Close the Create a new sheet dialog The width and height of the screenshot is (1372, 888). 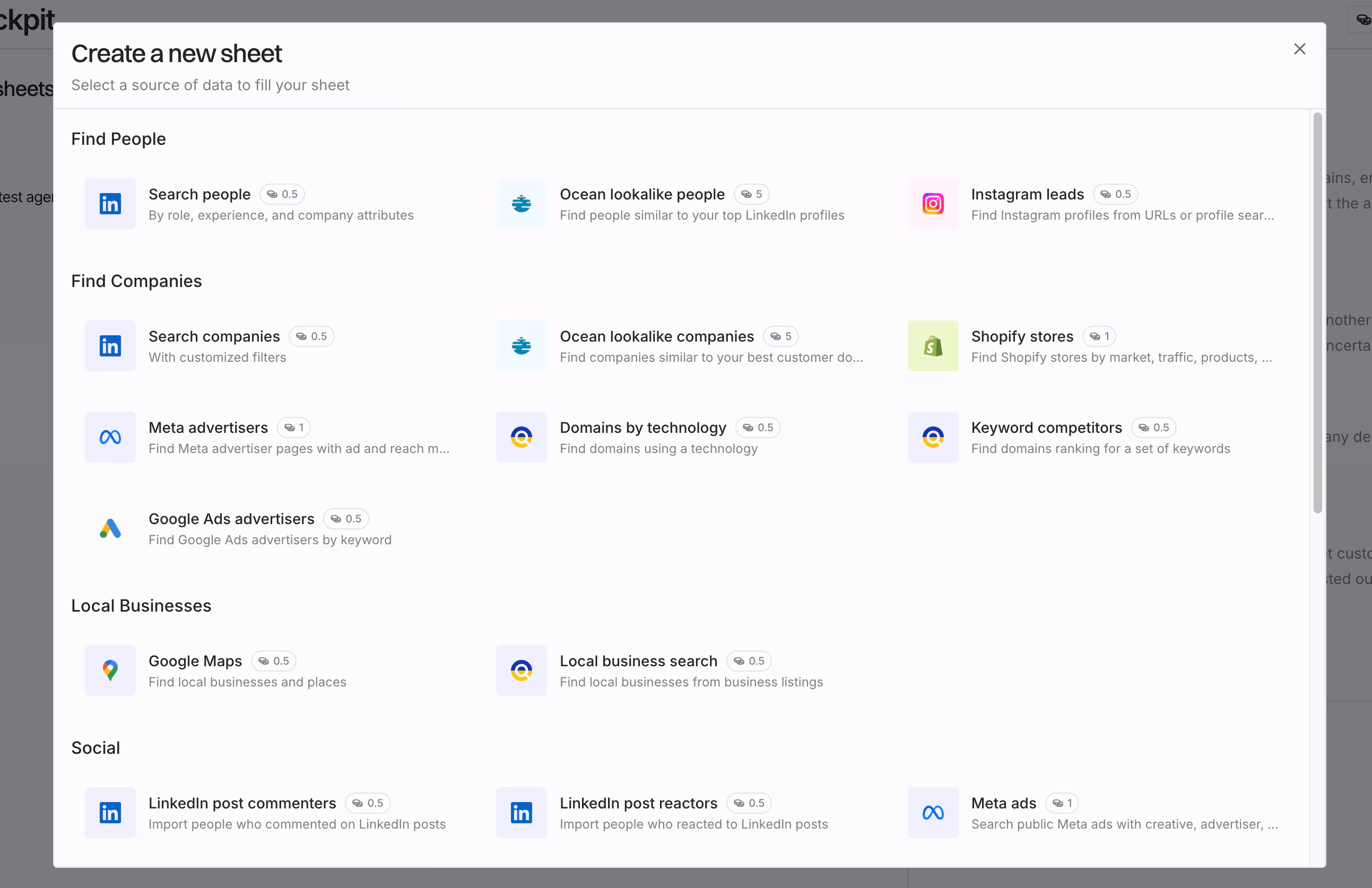[x=1299, y=49]
